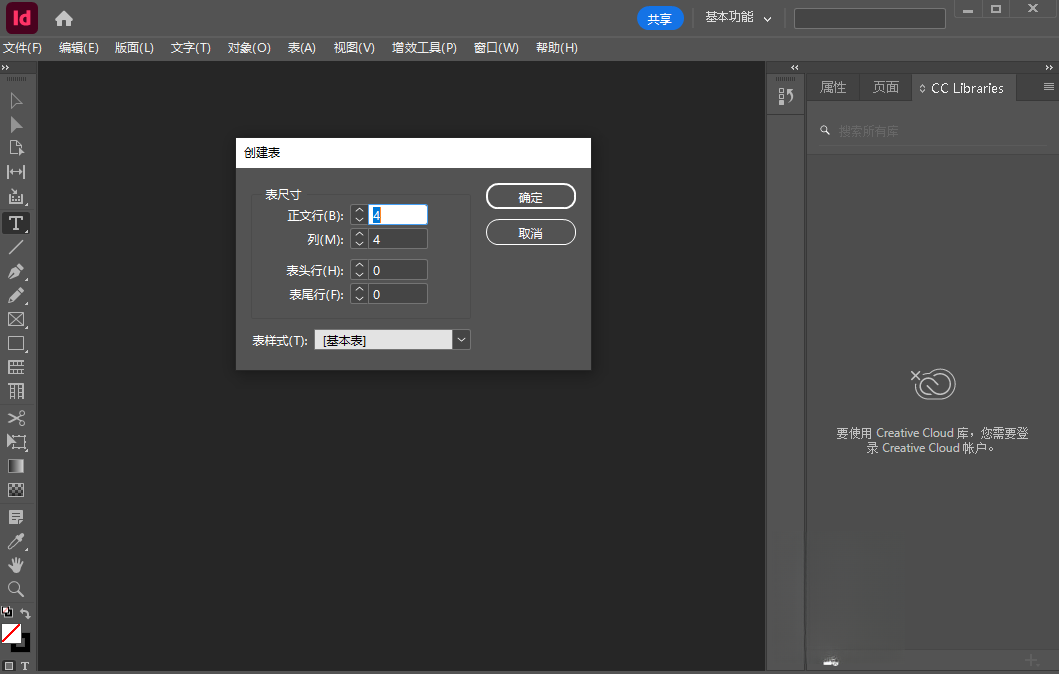The width and height of the screenshot is (1059, 674).
Task: Click the 列 value field
Action: click(x=398, y=239)
